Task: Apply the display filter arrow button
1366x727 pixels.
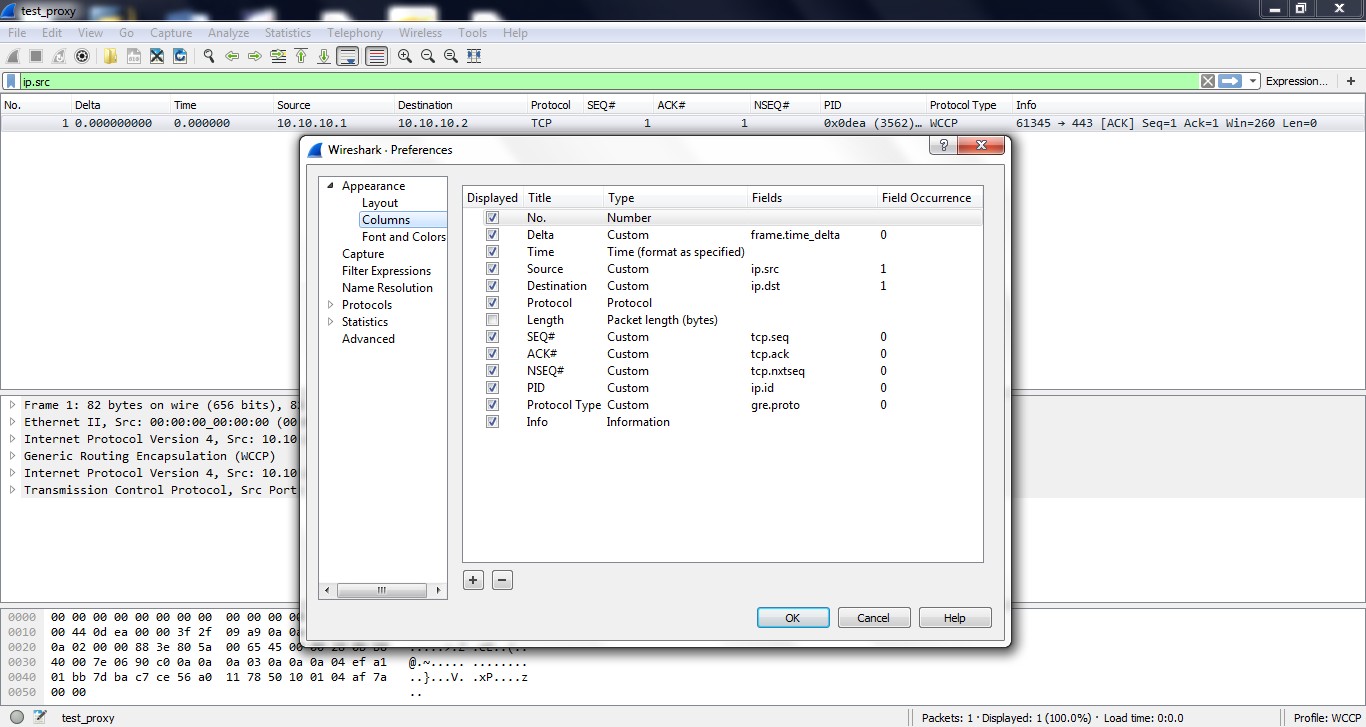Action: coord(1230,81)
